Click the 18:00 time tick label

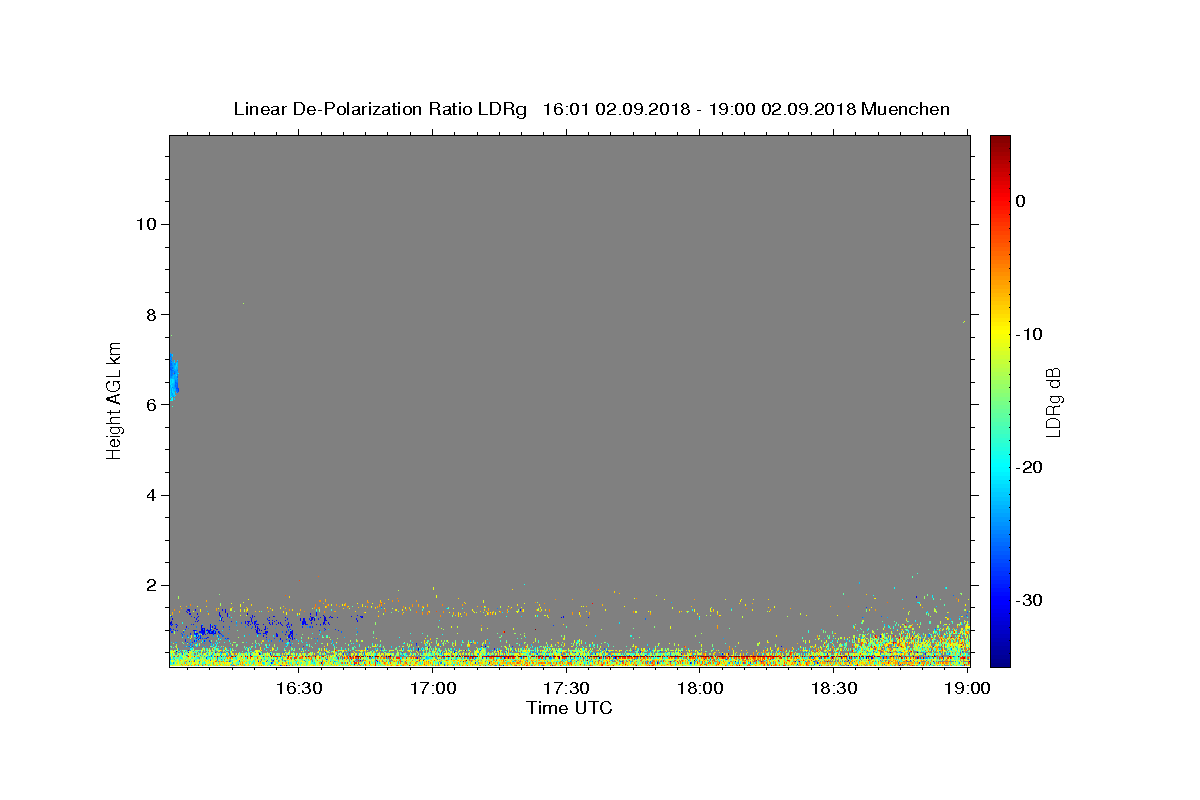700,688
